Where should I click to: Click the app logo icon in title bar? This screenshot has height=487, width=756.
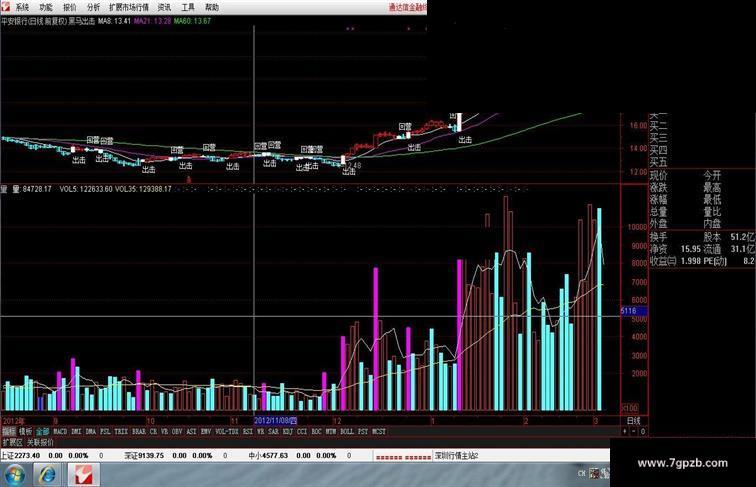pyautogui.click(x=5, y=7)
